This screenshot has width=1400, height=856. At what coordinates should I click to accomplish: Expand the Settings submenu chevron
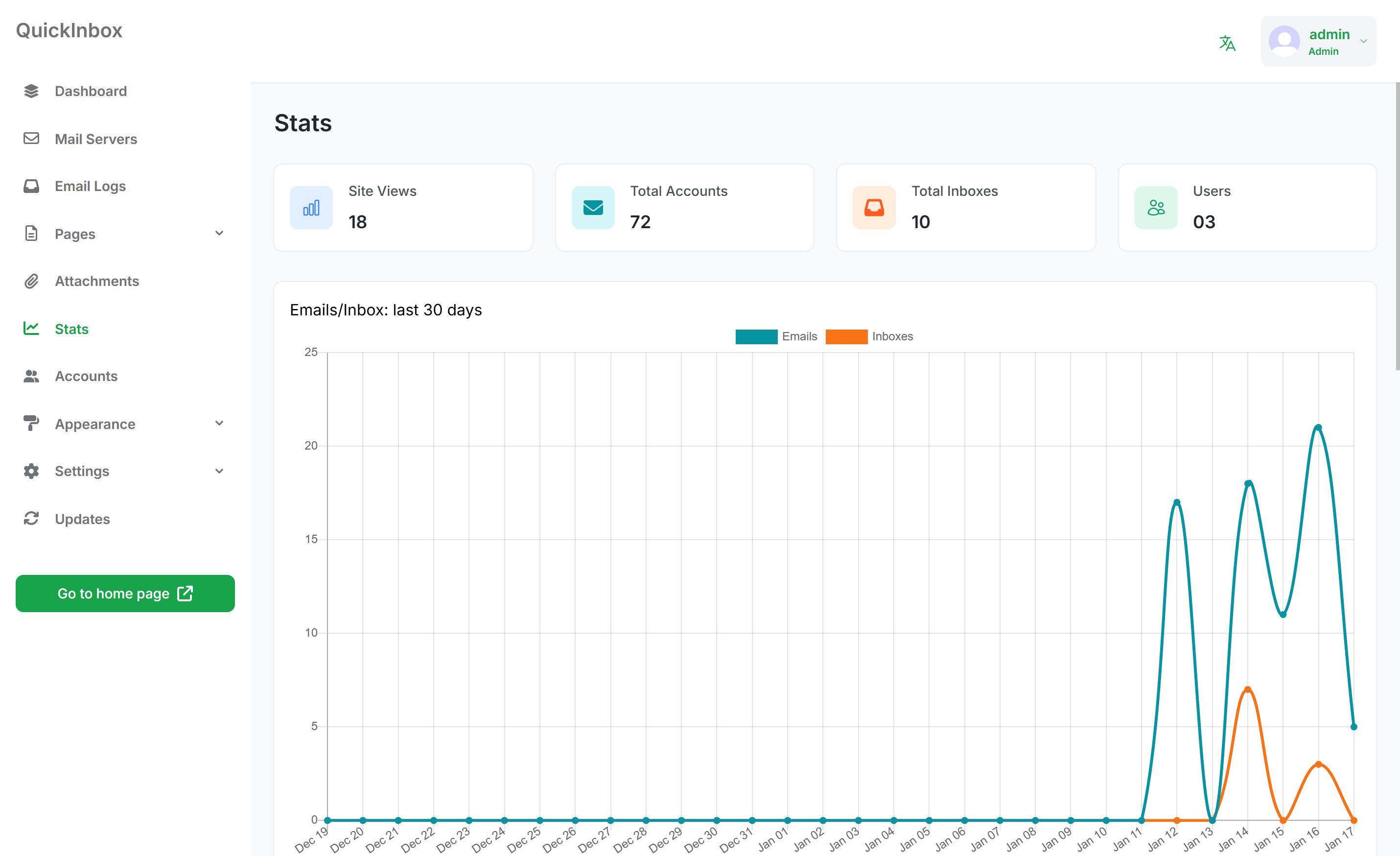pyautogui.click(x=219, y=471)
